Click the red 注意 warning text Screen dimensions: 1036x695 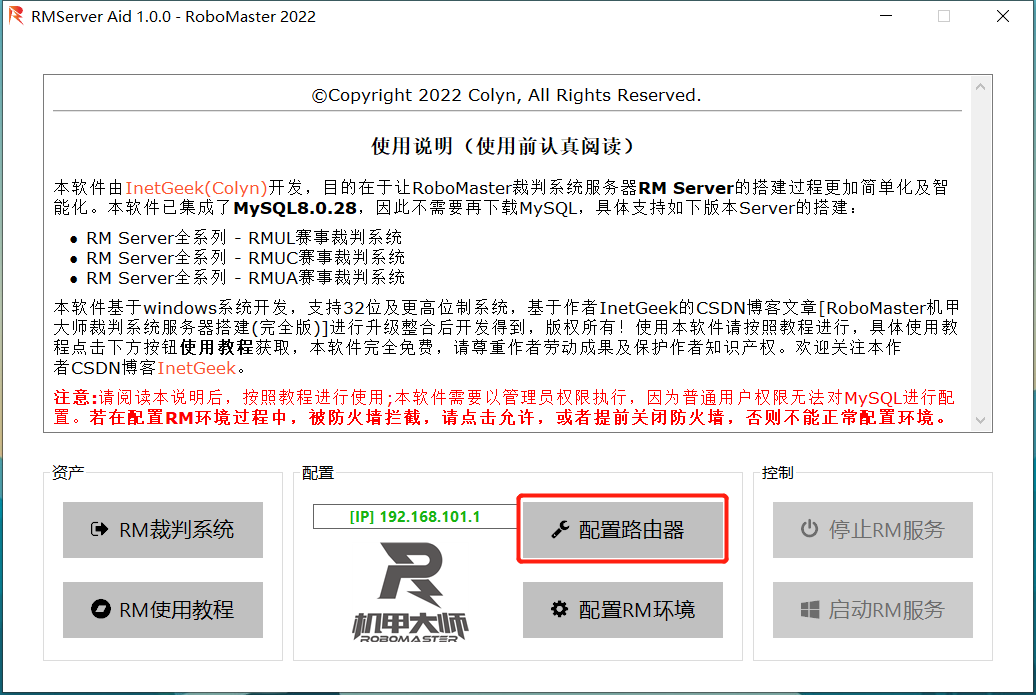504,408
